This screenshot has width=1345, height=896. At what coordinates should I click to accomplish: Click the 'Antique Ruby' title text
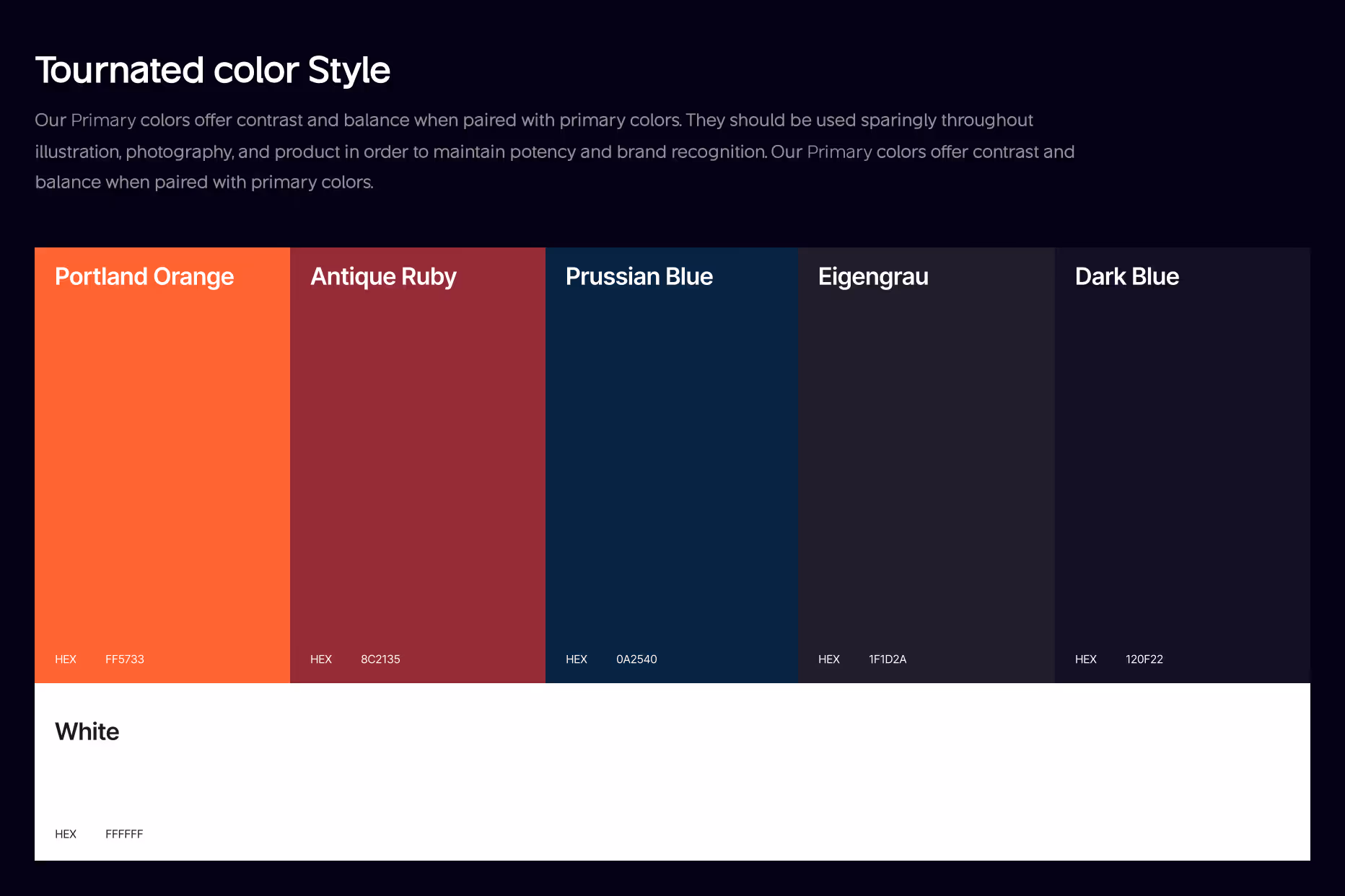(x=383, y=277)
